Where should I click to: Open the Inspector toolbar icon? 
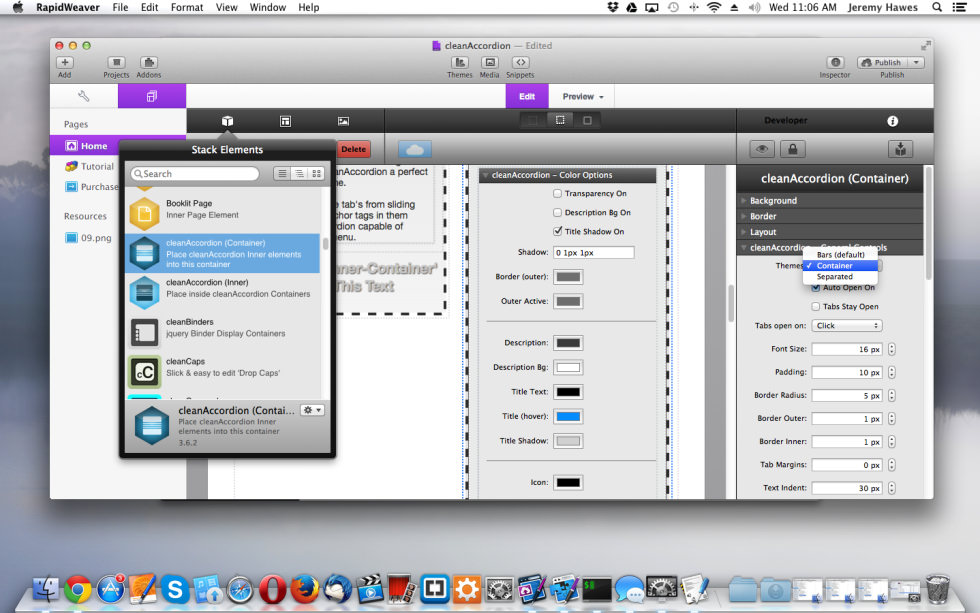pyautogui.click(x=836, y=62)
